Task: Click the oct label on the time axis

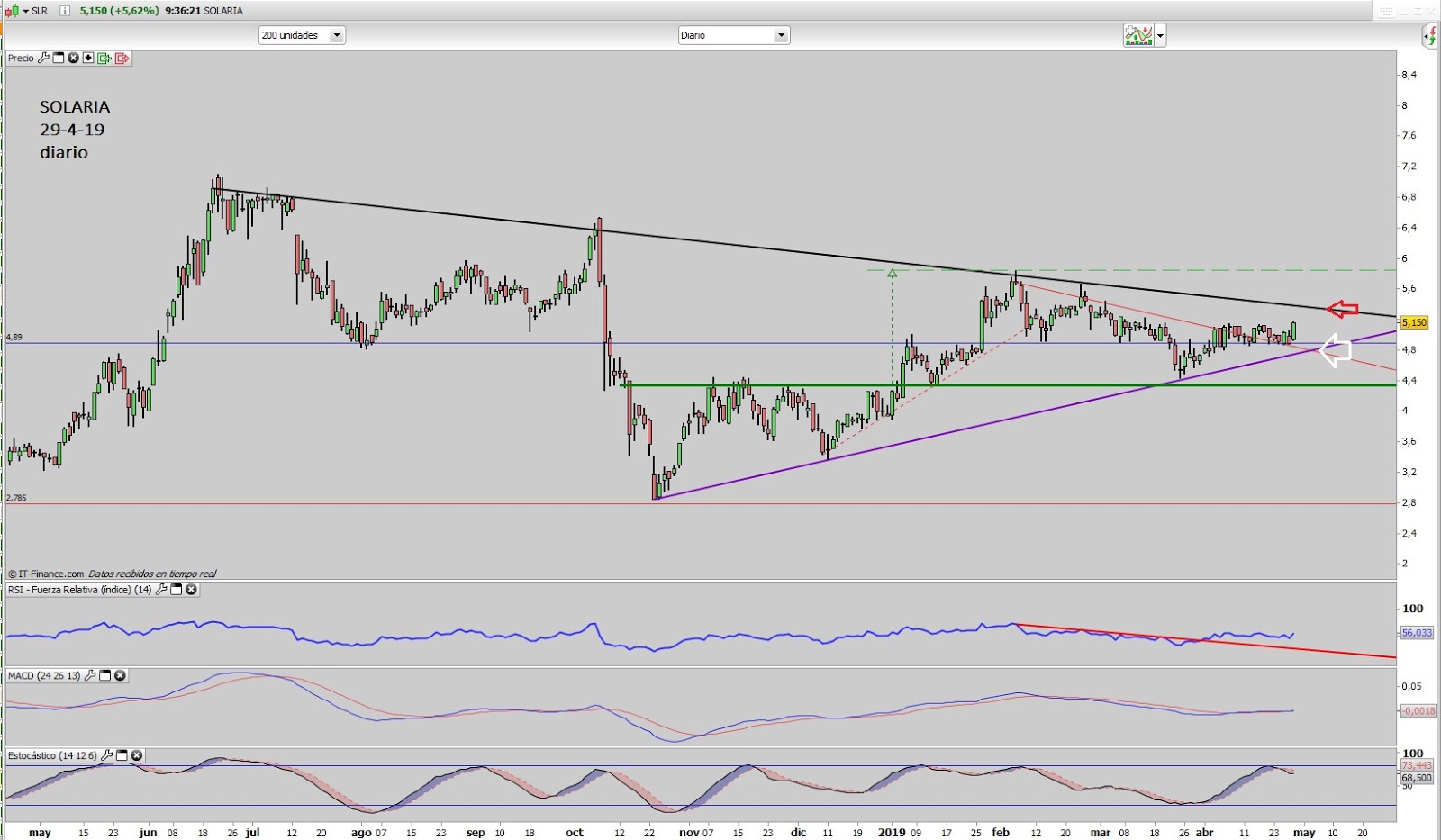Action: [x=574, y=832]
